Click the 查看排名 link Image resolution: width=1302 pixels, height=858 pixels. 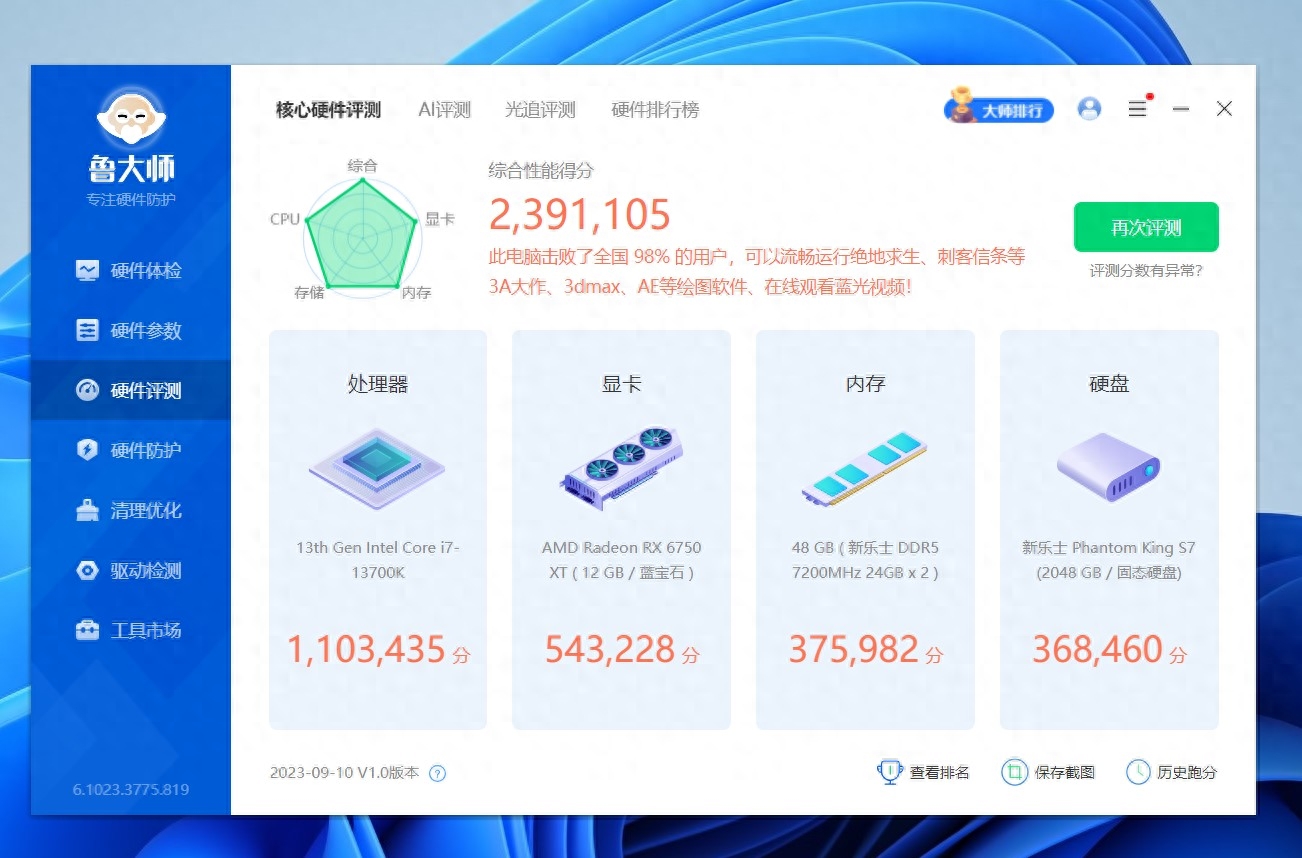(x=923, y=772)
